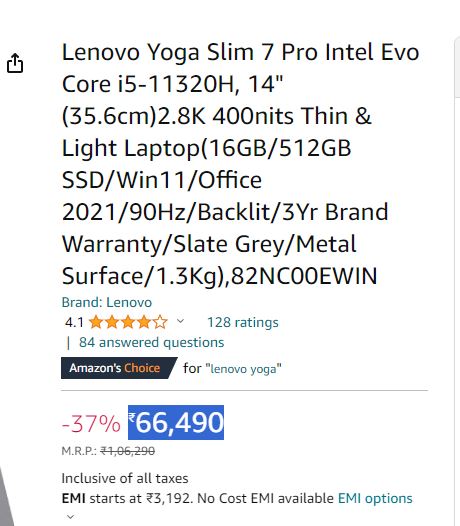Expand the EMI details chevron
460x526 pixels.
click(70, 517)
